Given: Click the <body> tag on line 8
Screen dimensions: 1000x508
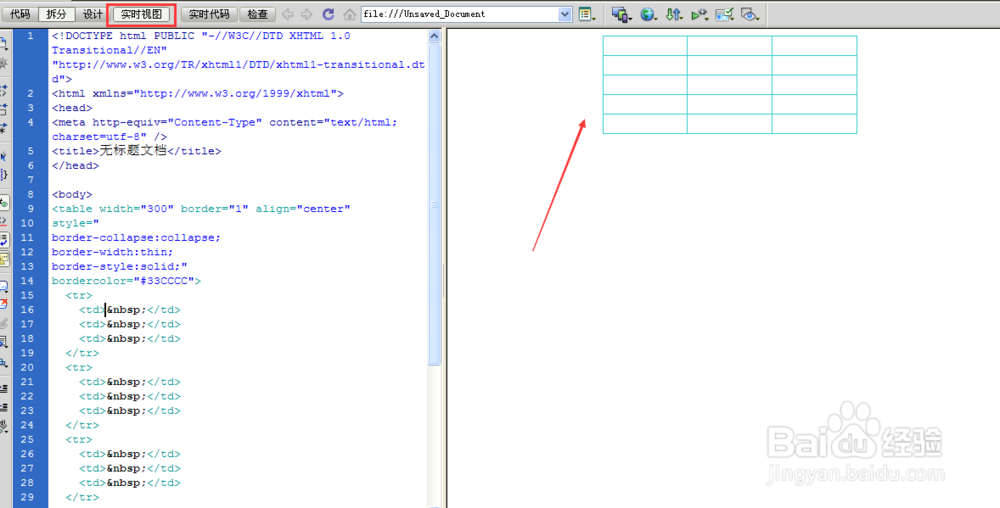Looking at the screenshot, I should coord(72,194).
